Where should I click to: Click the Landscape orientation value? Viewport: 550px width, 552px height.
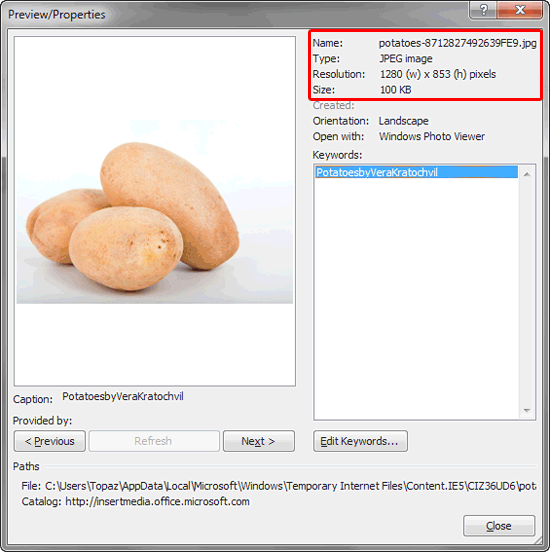404,121
